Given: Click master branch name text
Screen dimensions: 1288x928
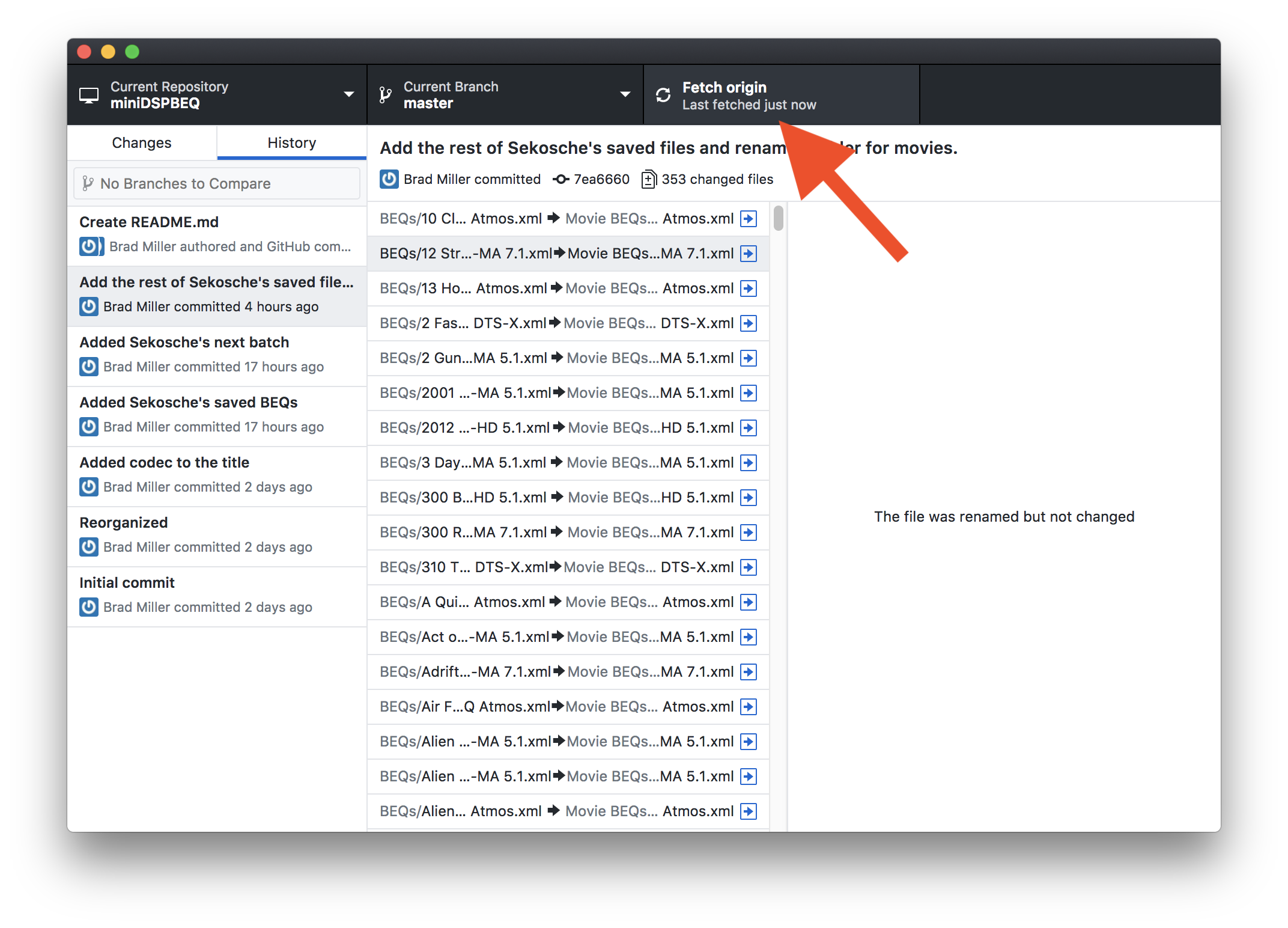Looking at the screenshot, I should [428, 103].
